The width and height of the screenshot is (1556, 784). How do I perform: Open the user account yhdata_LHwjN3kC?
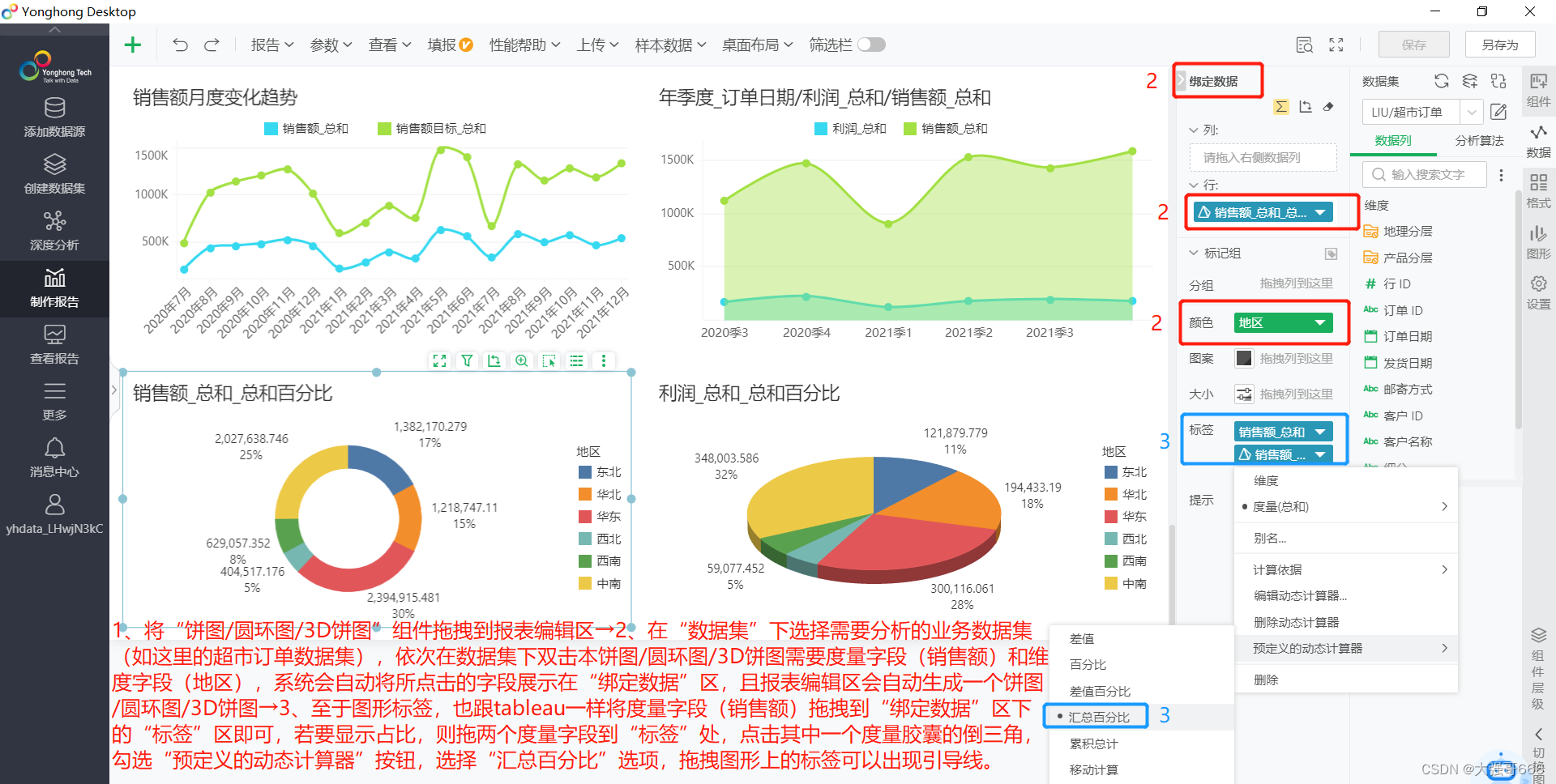54,515
